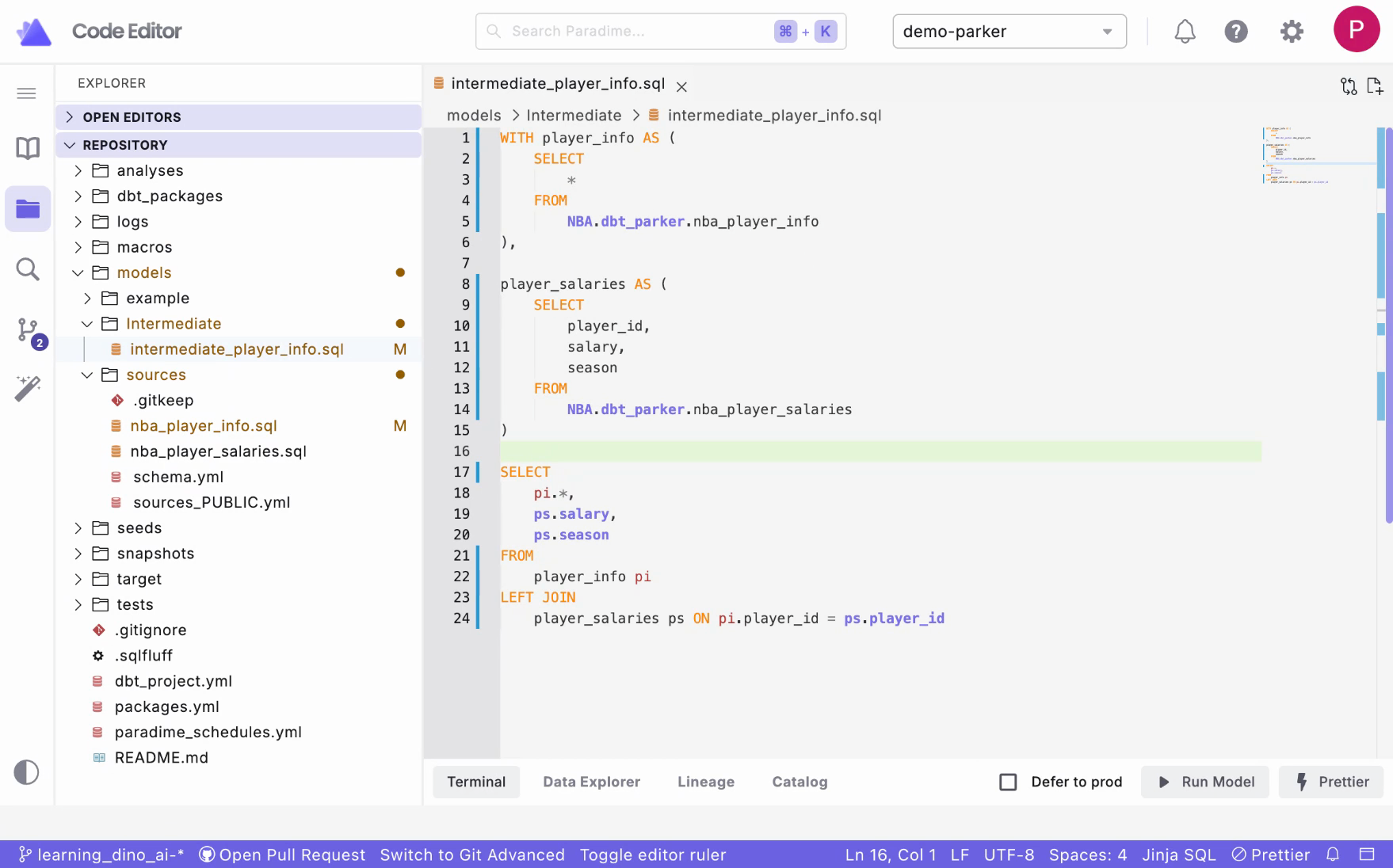Click Open Pull Request in status bar
This screenshot has width=1393, height=868.
(x=282, y=855)
